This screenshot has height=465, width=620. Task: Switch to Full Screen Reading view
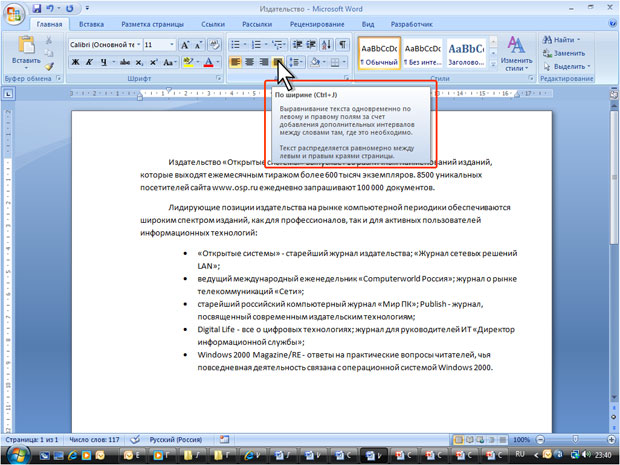470,439
